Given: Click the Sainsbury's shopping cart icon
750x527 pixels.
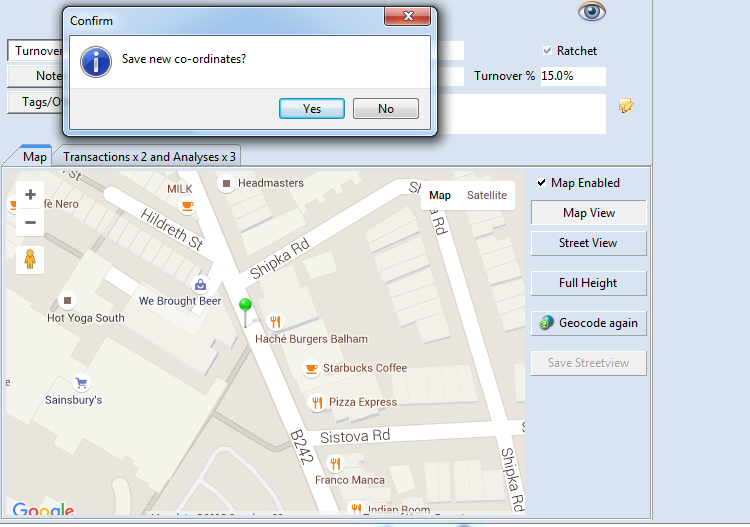Looking at the screenshot, I should 81,383.
